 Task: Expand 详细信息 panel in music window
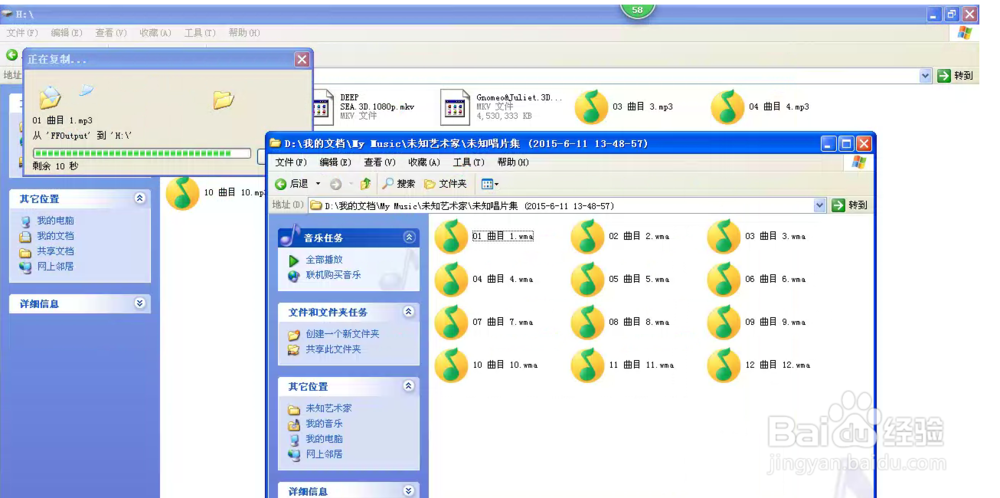pos(409,490)
